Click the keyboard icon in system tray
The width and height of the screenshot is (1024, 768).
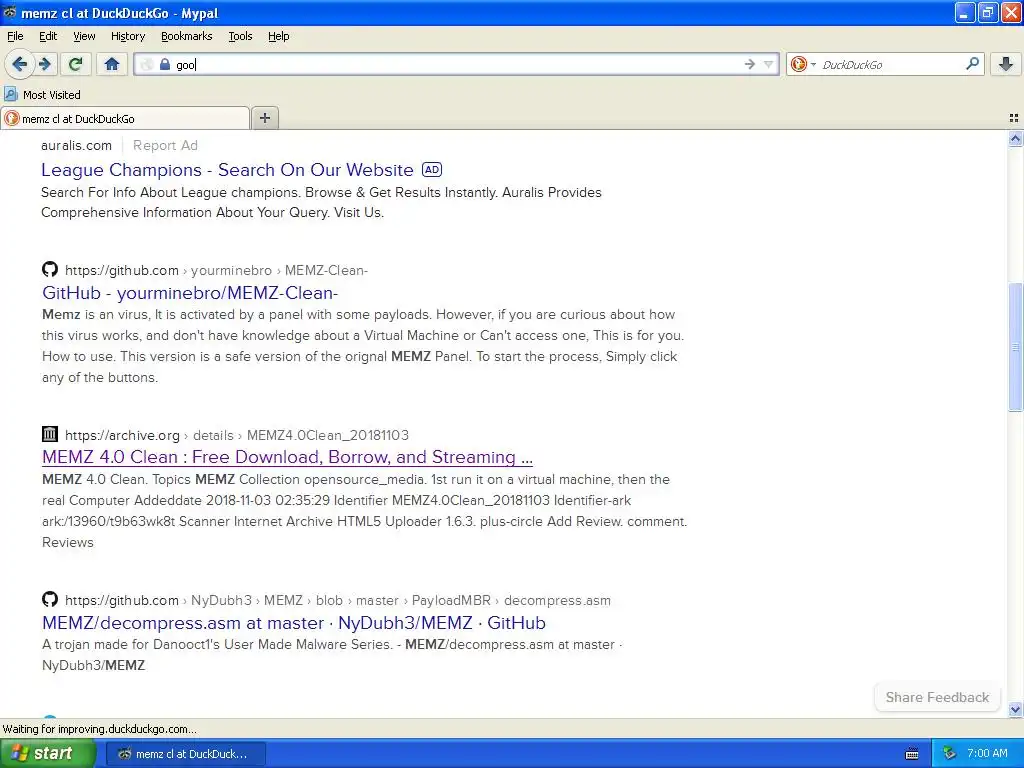click(x=912, y=754)
